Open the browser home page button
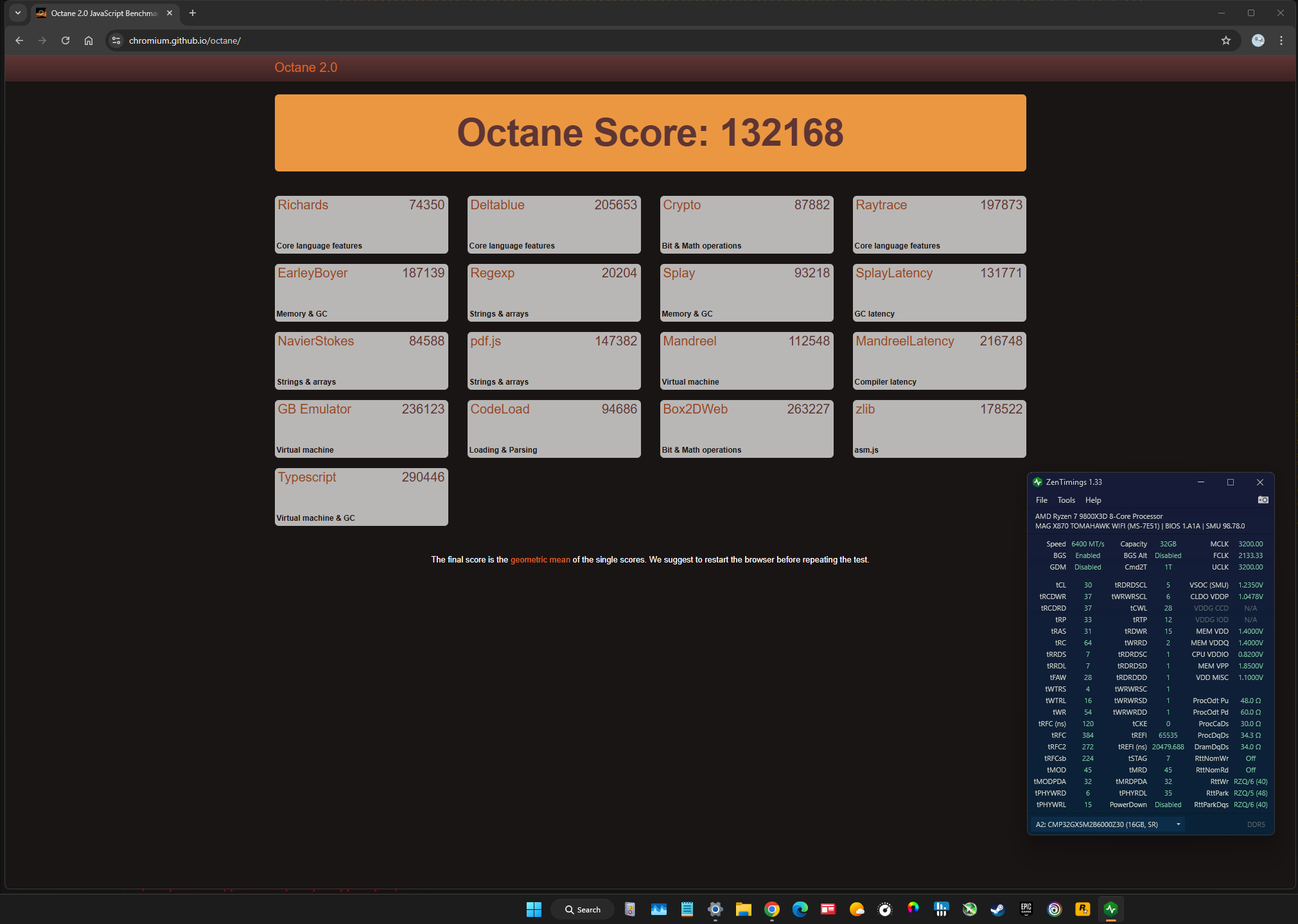The height and width of the screenshot is (924, 1298). tap(89, 40)
